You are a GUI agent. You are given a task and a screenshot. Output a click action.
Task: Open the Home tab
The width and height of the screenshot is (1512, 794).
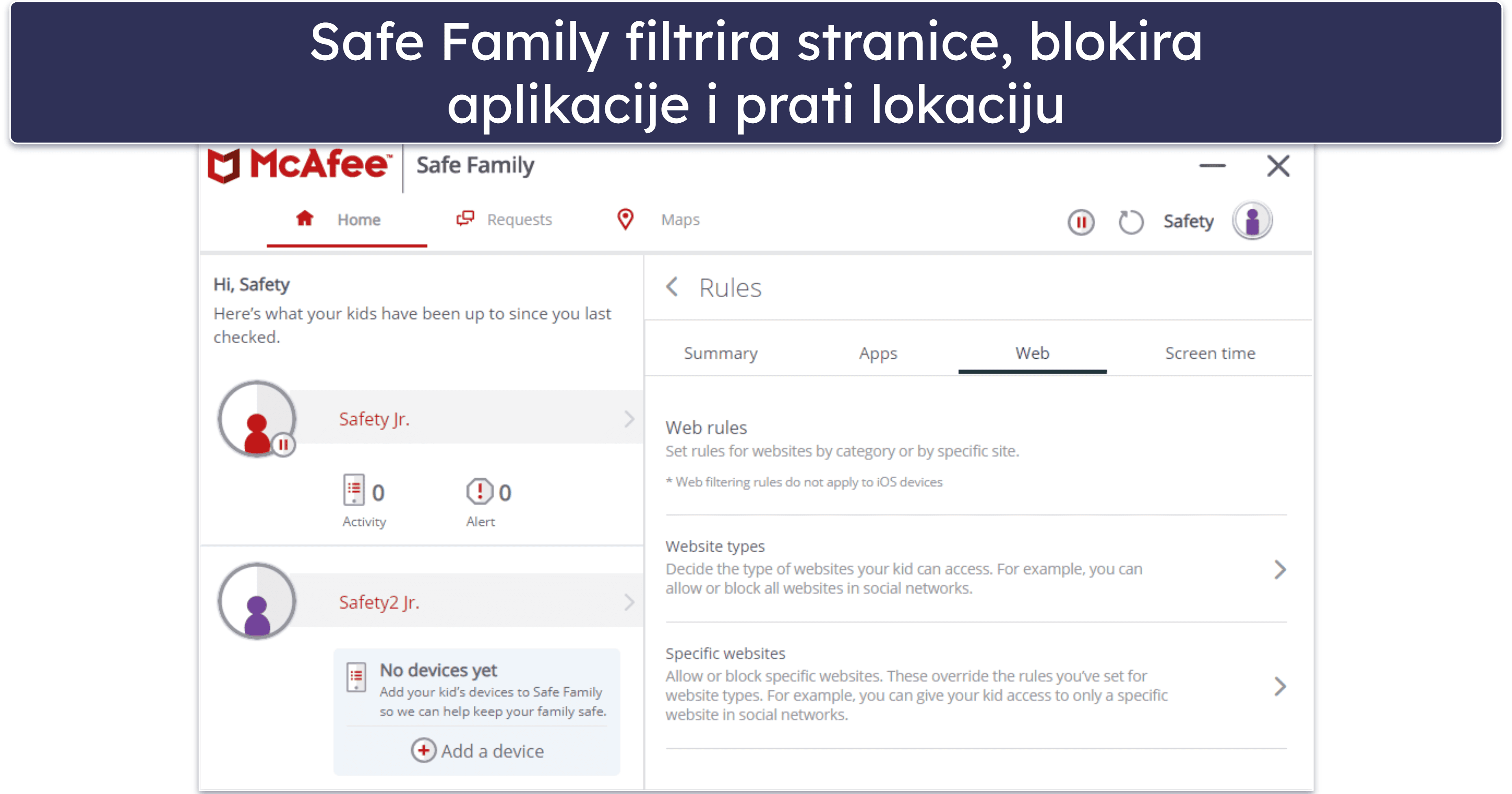(x=346, y=220)
